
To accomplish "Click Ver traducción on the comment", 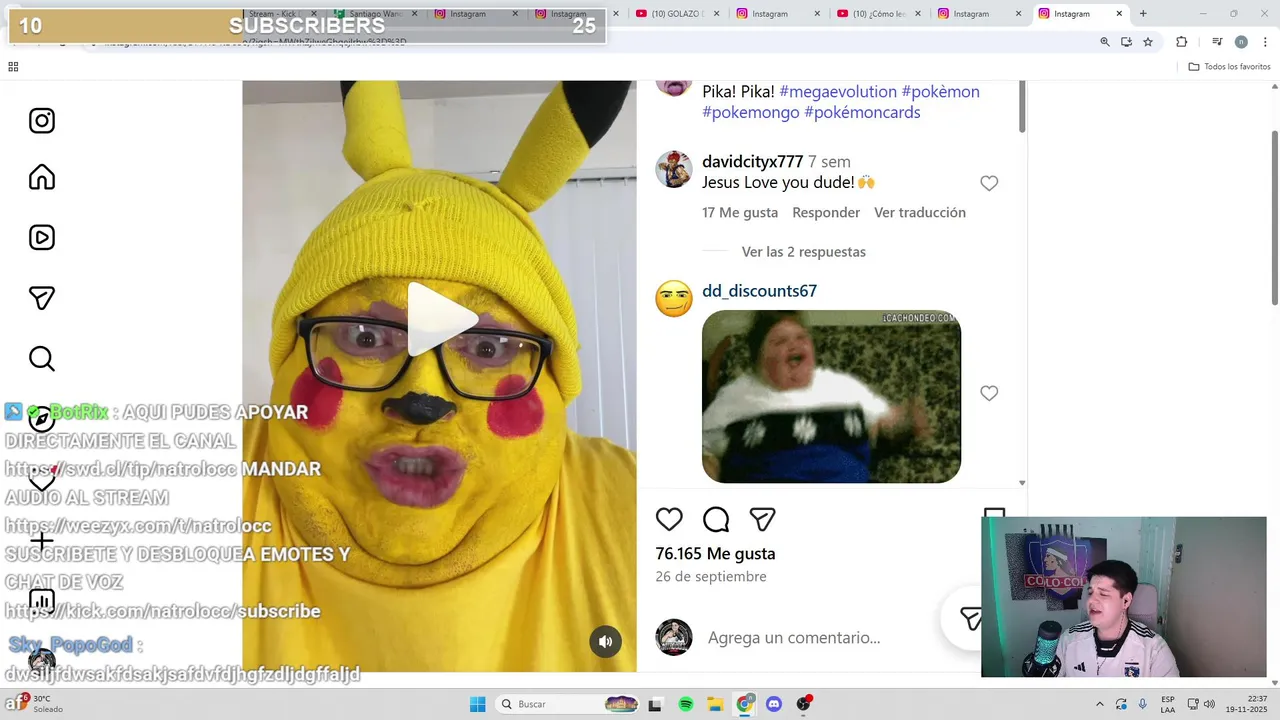I will [920, 212].
